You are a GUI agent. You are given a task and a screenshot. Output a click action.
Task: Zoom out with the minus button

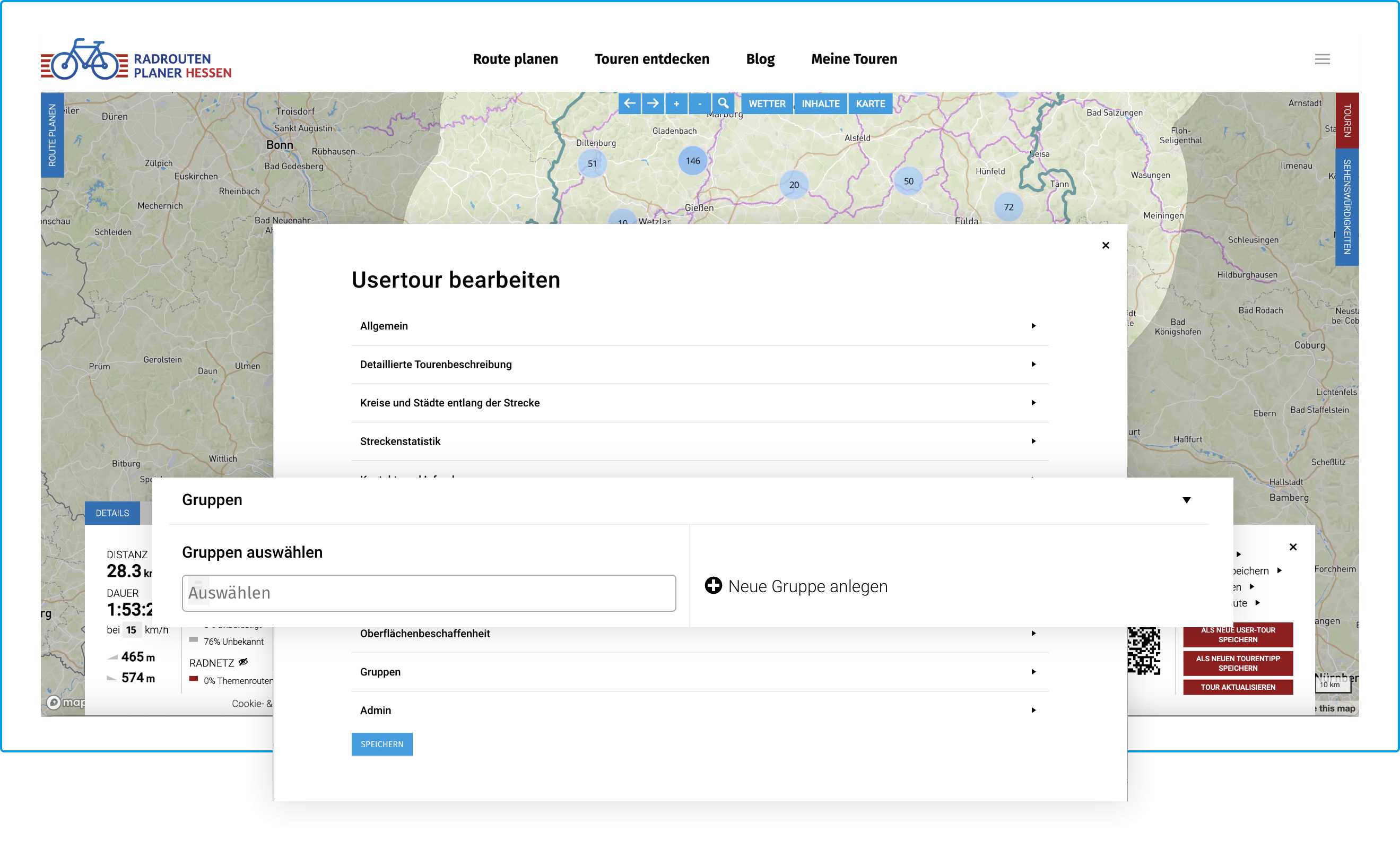click(699, 103)
